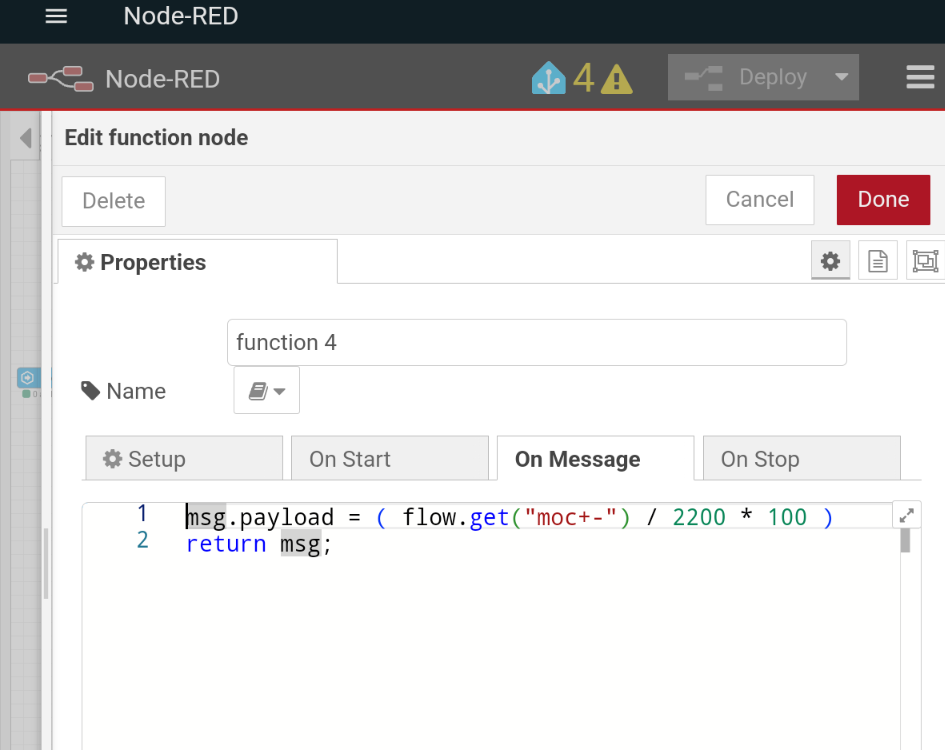Screen dimensions: 945x750
Task: Click the 'return' keyword on line 2
Action: pyautogui.click(x=225, y=544)
